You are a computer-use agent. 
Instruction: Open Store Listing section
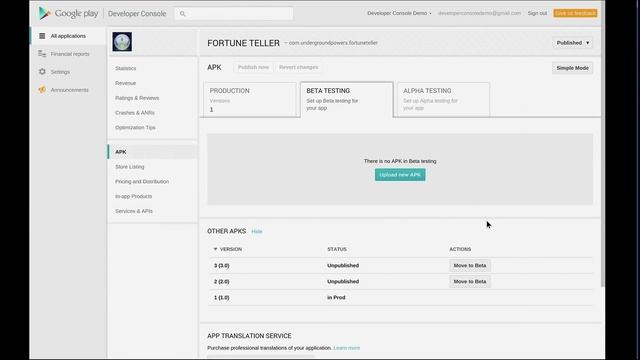[x=129, y=167]
